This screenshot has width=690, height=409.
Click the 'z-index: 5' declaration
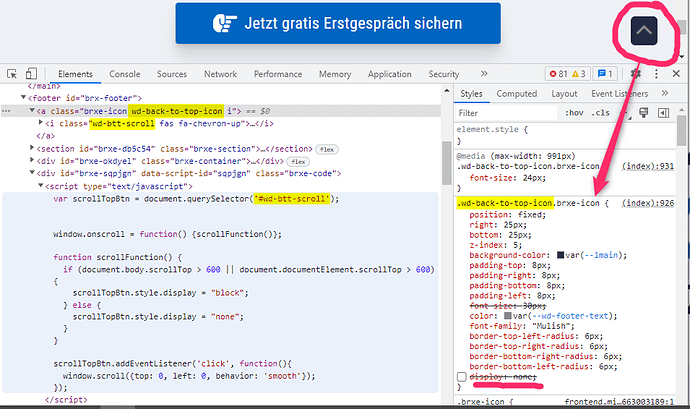tap(495, 245)
